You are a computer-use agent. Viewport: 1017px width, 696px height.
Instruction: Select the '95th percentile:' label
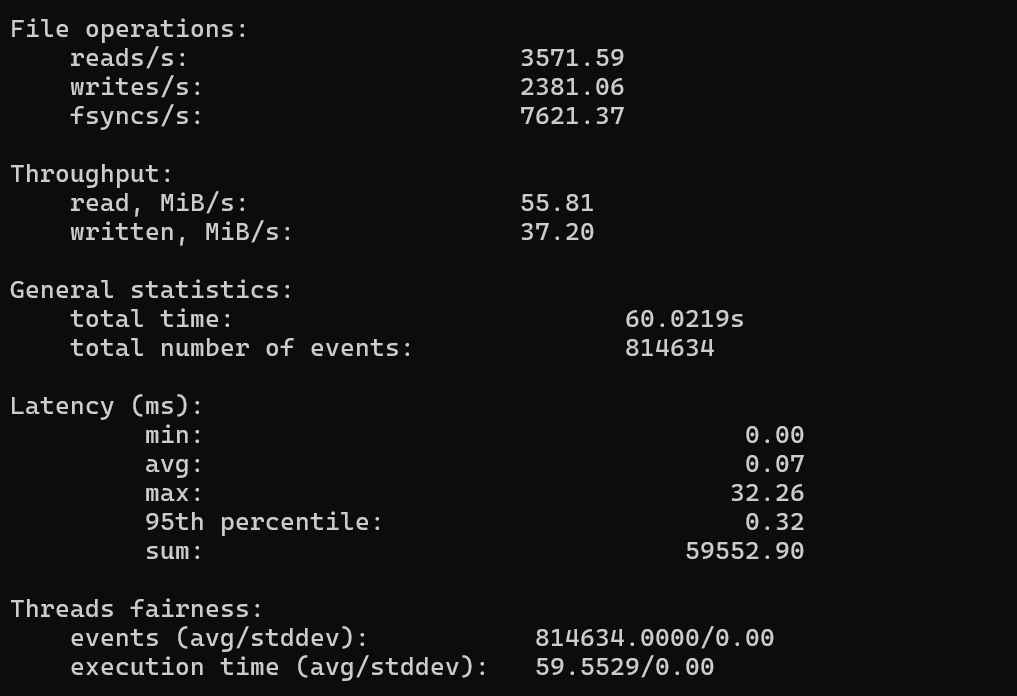[x=264, y=522]
